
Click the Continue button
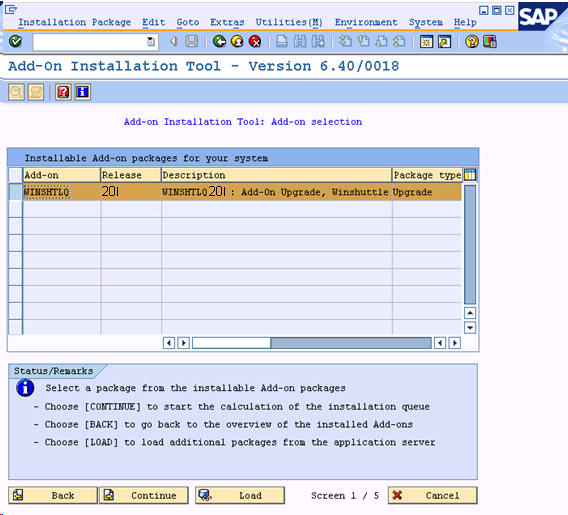[x=144, y=495]
